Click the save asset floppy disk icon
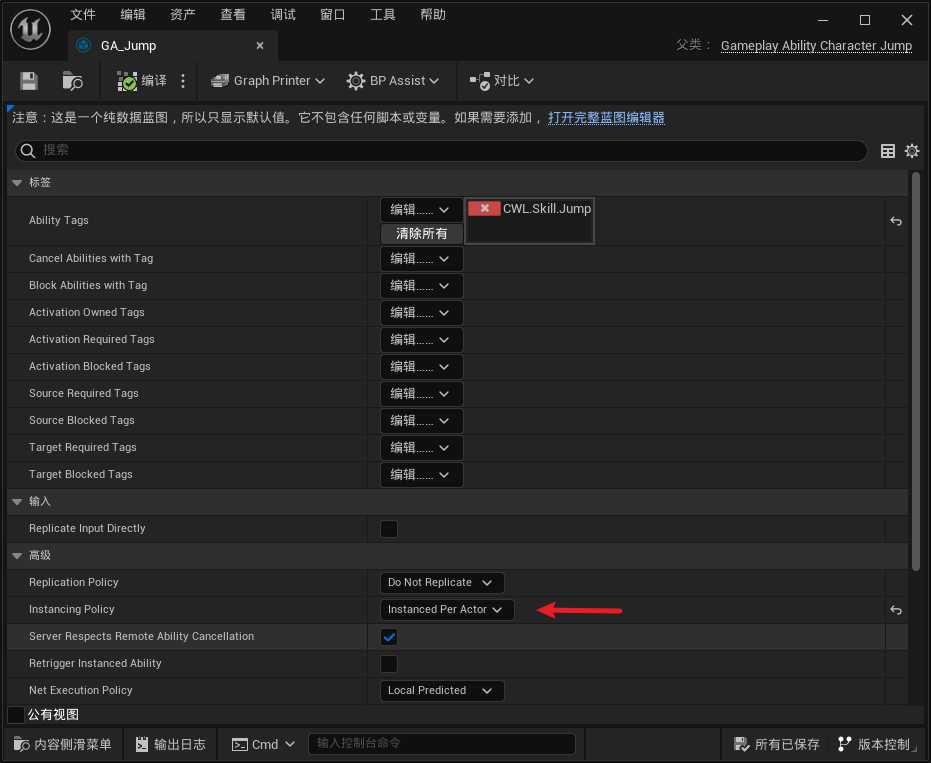 [x=29, y=81]
